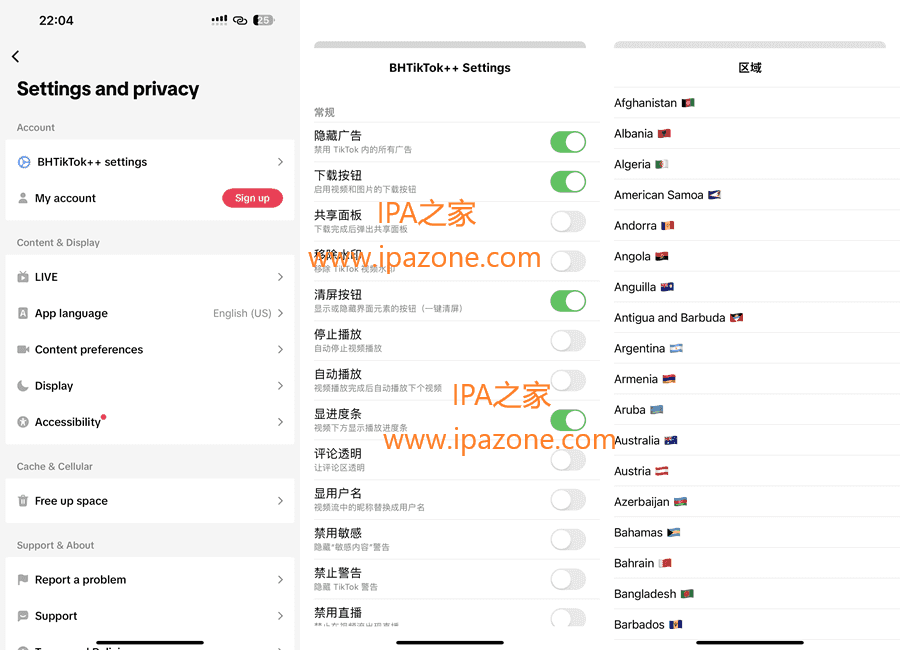
Task: Open Accessibility via its chevron
Action: tap(280, 422)
